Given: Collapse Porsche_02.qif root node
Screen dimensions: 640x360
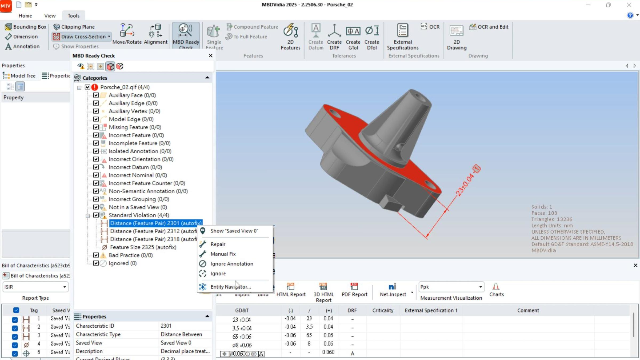Looking at the screenshot, I should click(79, 87).
